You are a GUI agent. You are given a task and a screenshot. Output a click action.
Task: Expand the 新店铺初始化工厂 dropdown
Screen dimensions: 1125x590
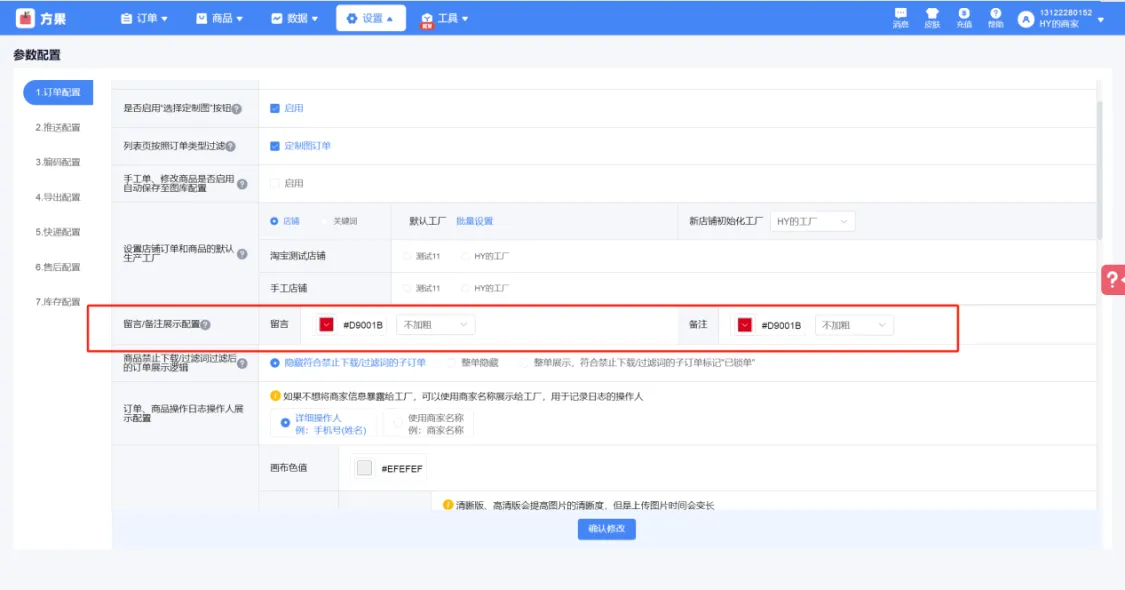[812, 221]
